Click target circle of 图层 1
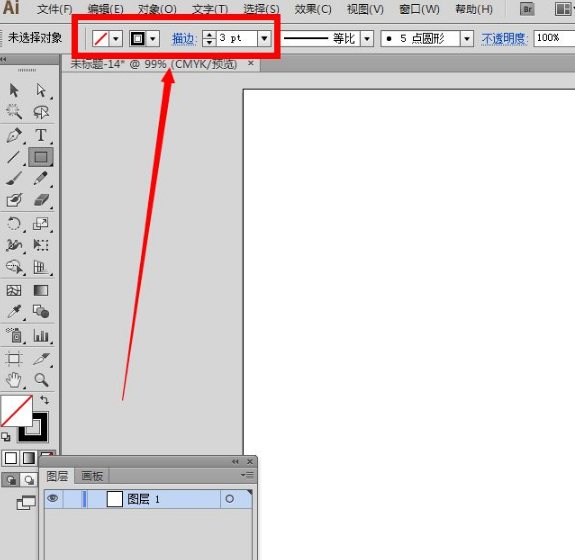This screenshot has width=575, height=560. tap(230, 499)
